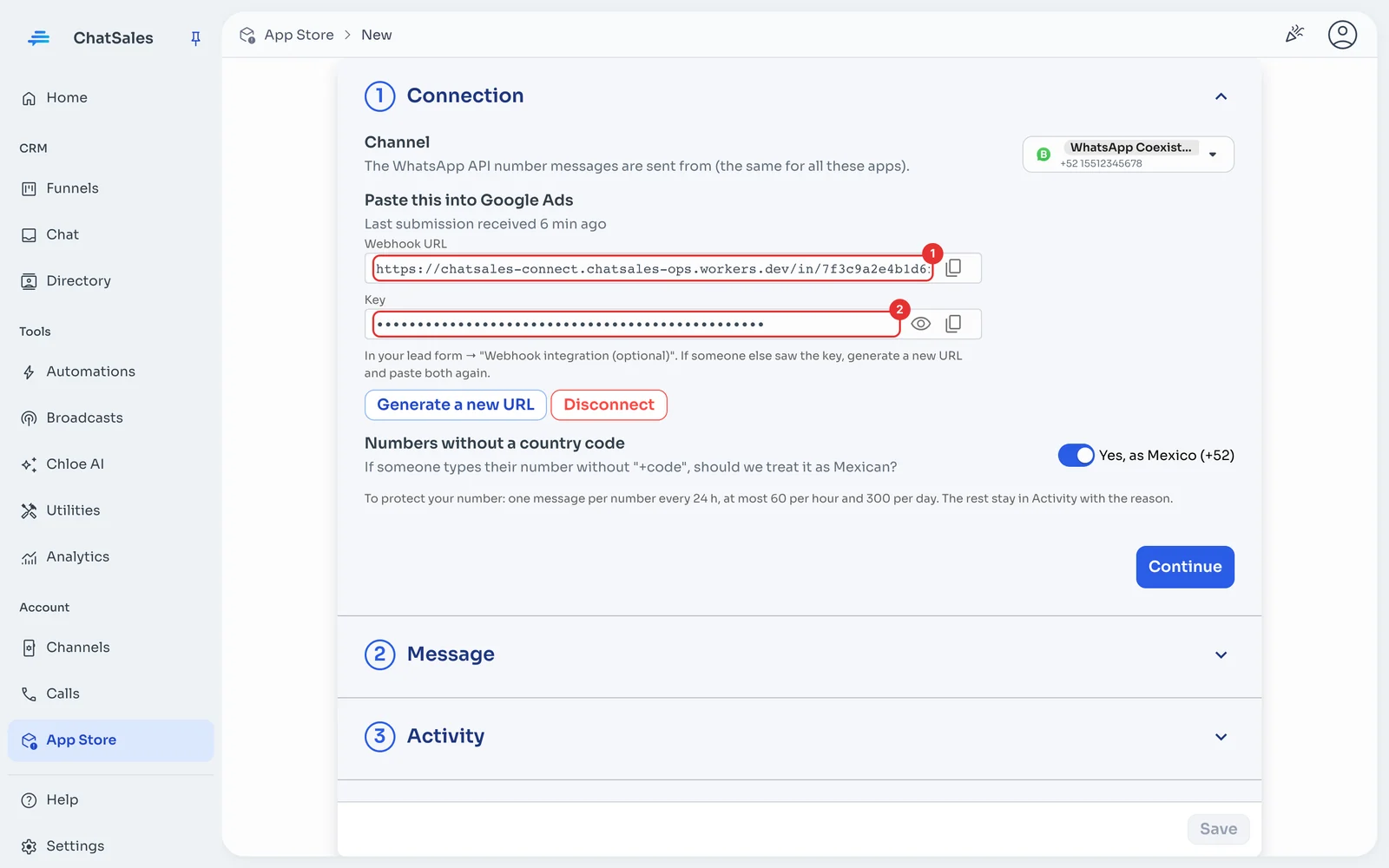Image resolution: width=1389 pixels, height=868 pixels.
Task: Expand the Message section
Action: pyautogui.click(x=799, y=654)
